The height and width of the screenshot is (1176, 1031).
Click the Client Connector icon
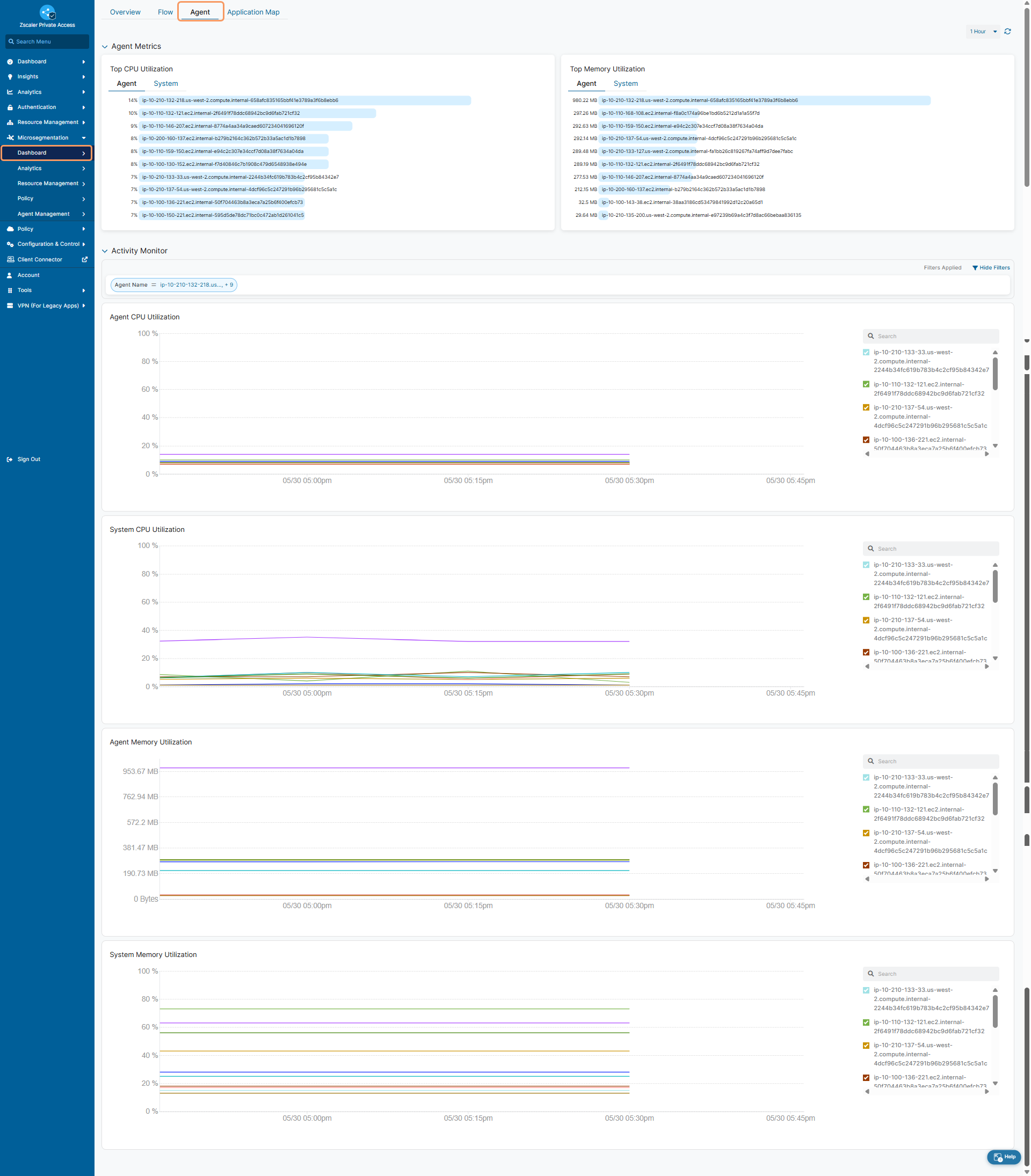tap(10, 259)
